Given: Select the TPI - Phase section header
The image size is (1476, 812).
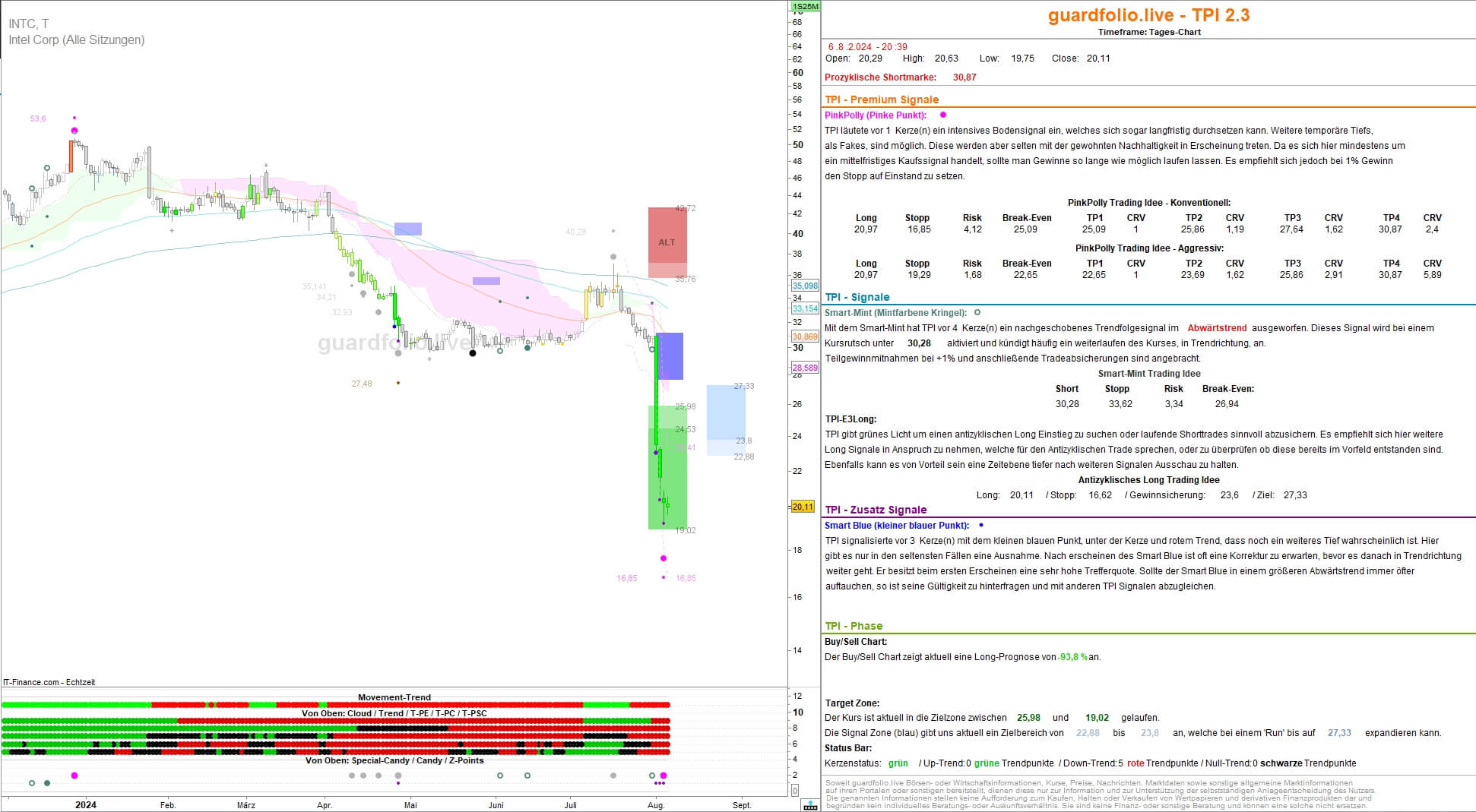Looking at the screenshot, I should click(x=854, y=626).
